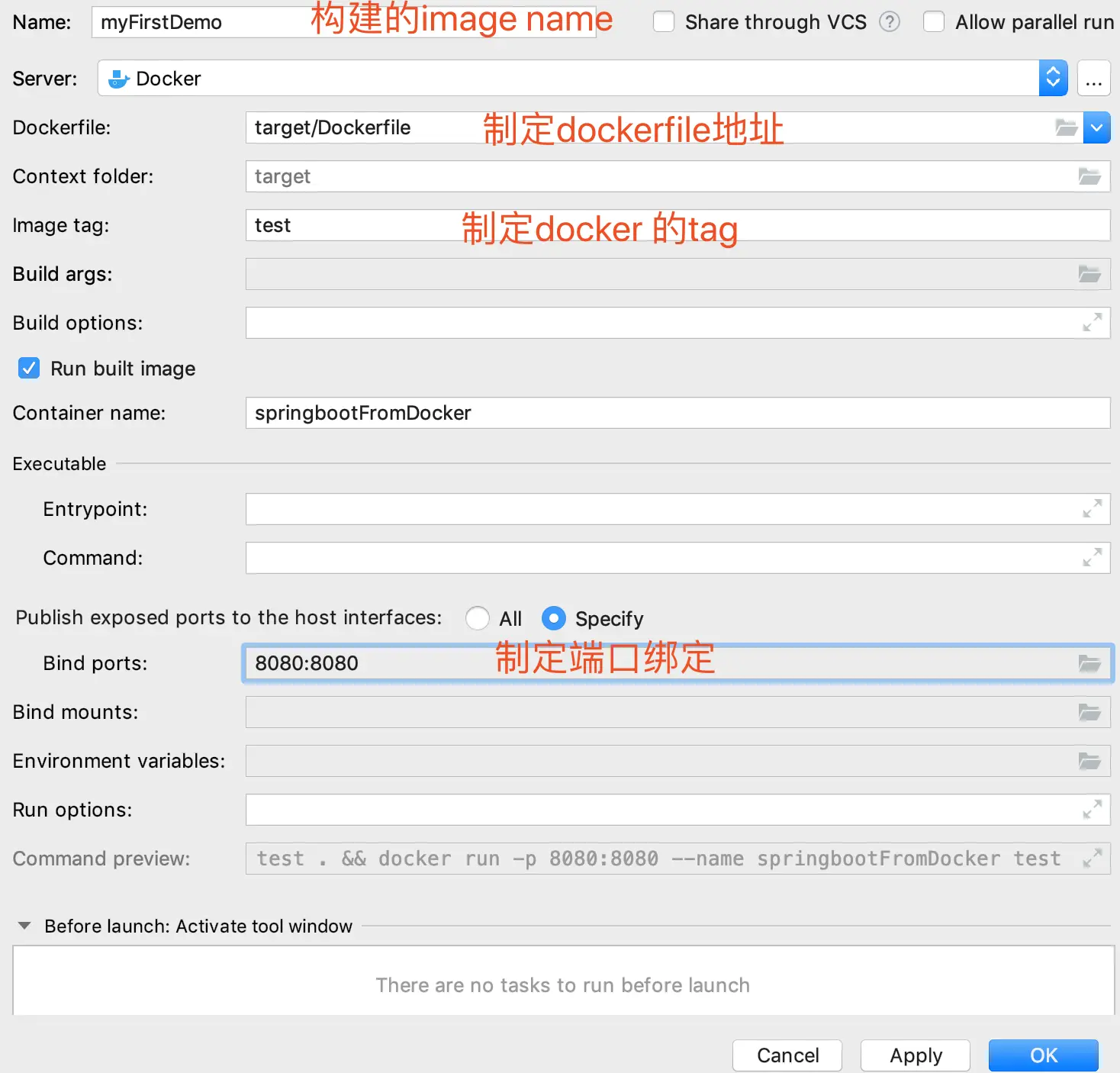
Task: Click the Environment variables field
Action: [x=677, y=761]
